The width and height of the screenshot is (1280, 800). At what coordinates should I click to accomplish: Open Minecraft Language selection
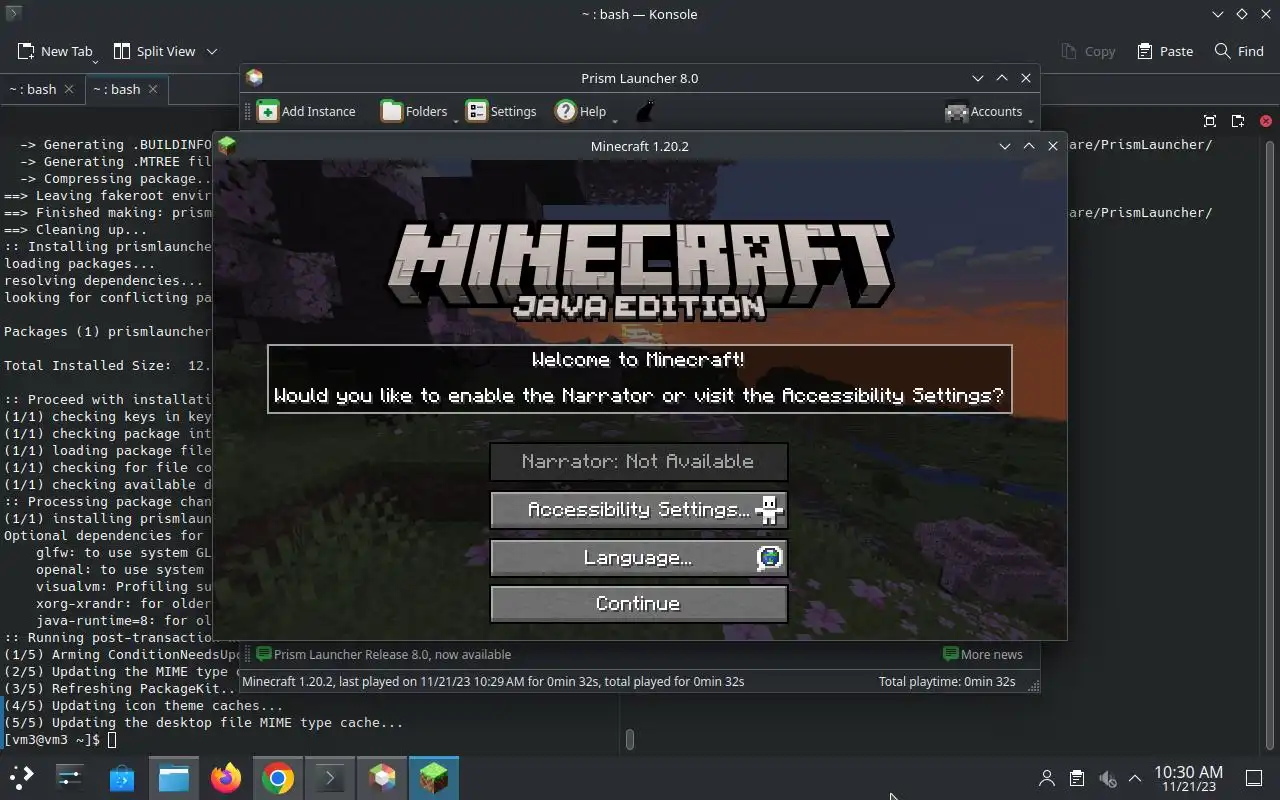638,557
